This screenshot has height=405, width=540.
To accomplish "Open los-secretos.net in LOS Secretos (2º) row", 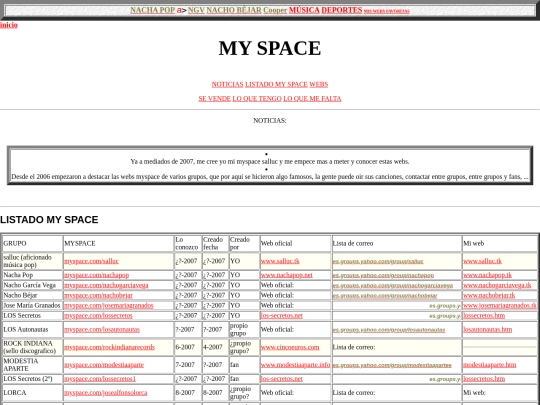I will click(282, 379).
